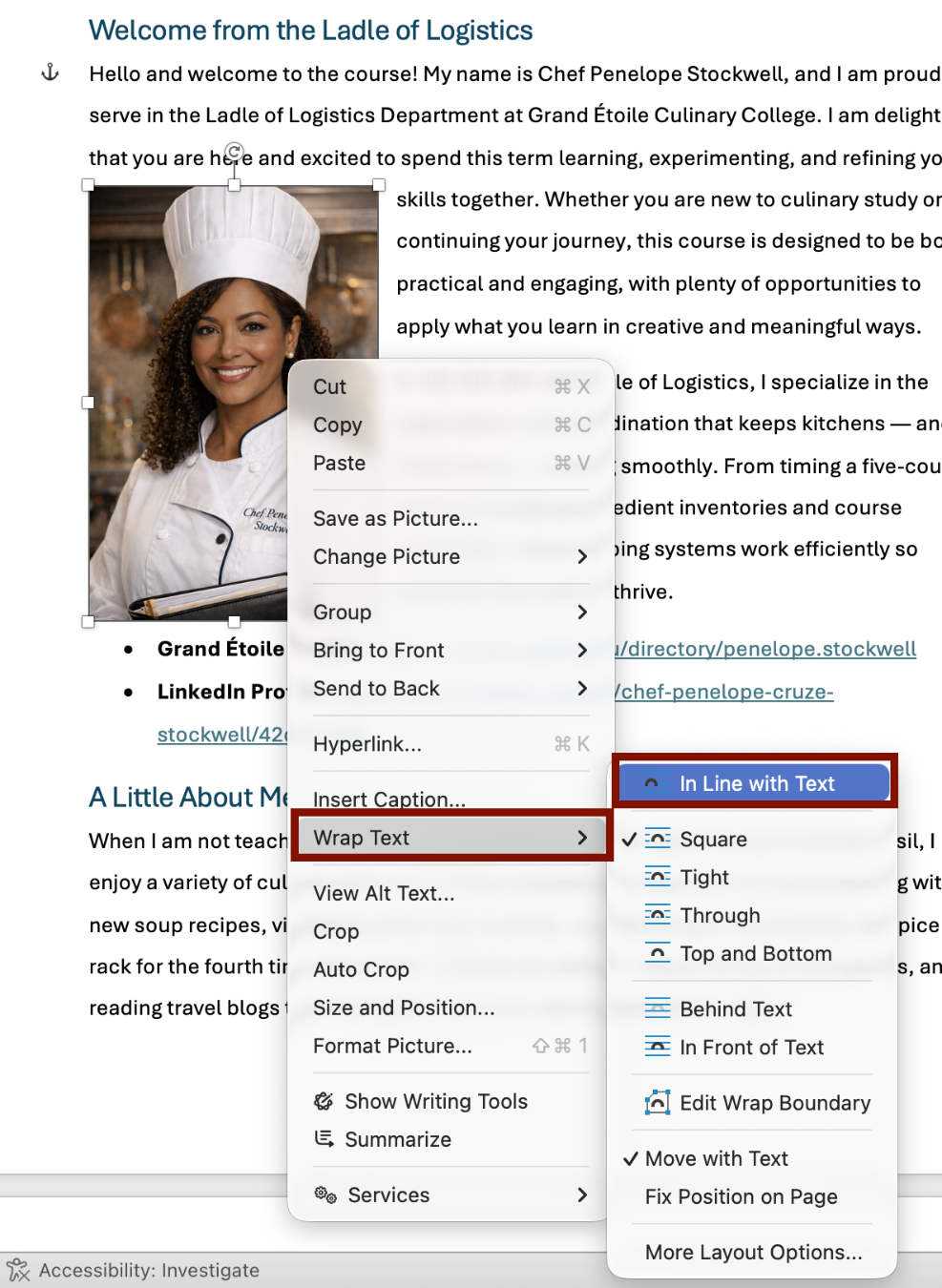Screen dimensions: 942x1288
Task: Enable Fix Position on Page
Action: (x=741, y=1196)
